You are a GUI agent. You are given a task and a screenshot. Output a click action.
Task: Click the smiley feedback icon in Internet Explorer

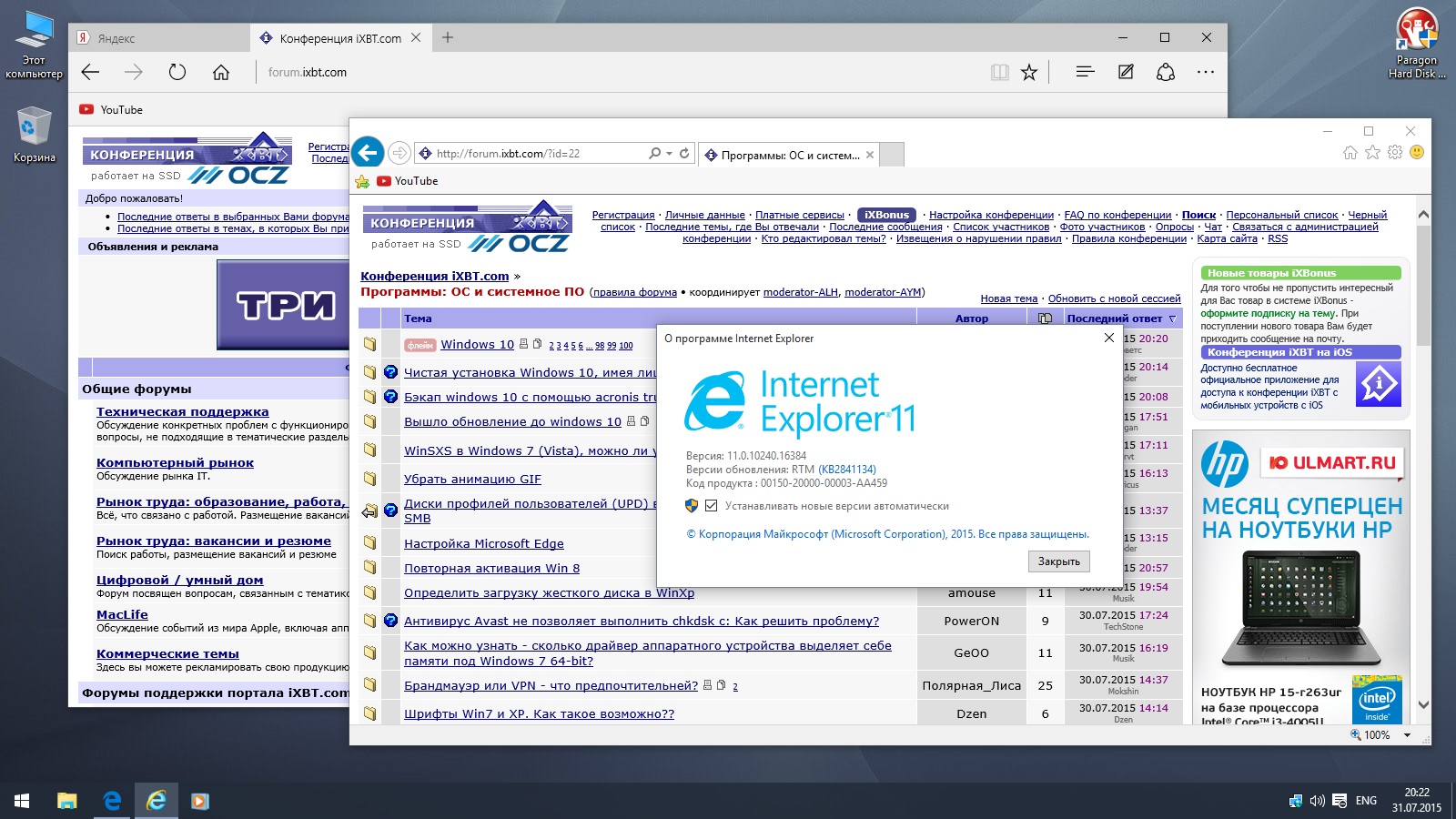[1416, 153]
